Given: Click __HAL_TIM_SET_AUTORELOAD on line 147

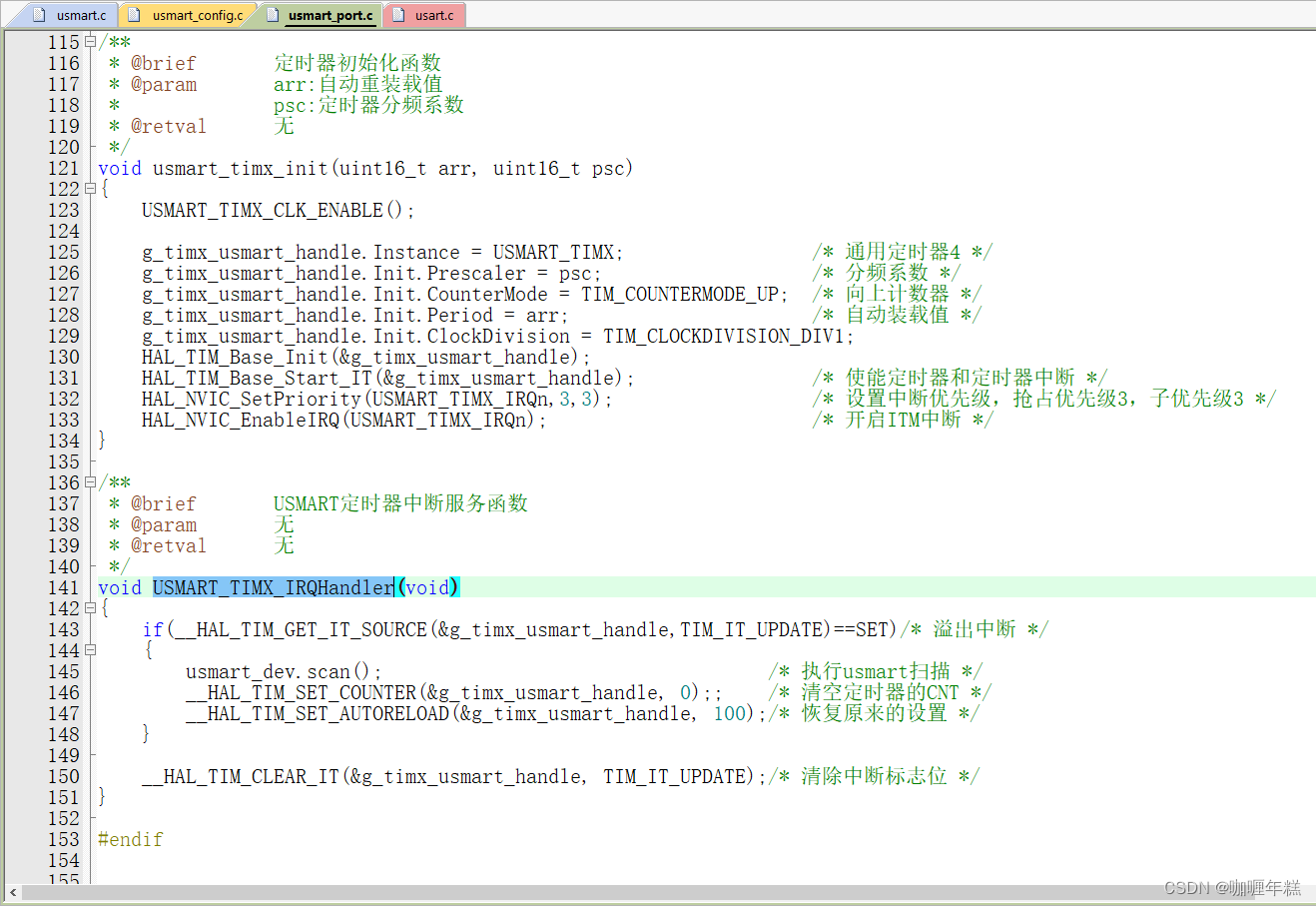Looking at the screenshot, I should pyautogui.click(x=318, y=713).
